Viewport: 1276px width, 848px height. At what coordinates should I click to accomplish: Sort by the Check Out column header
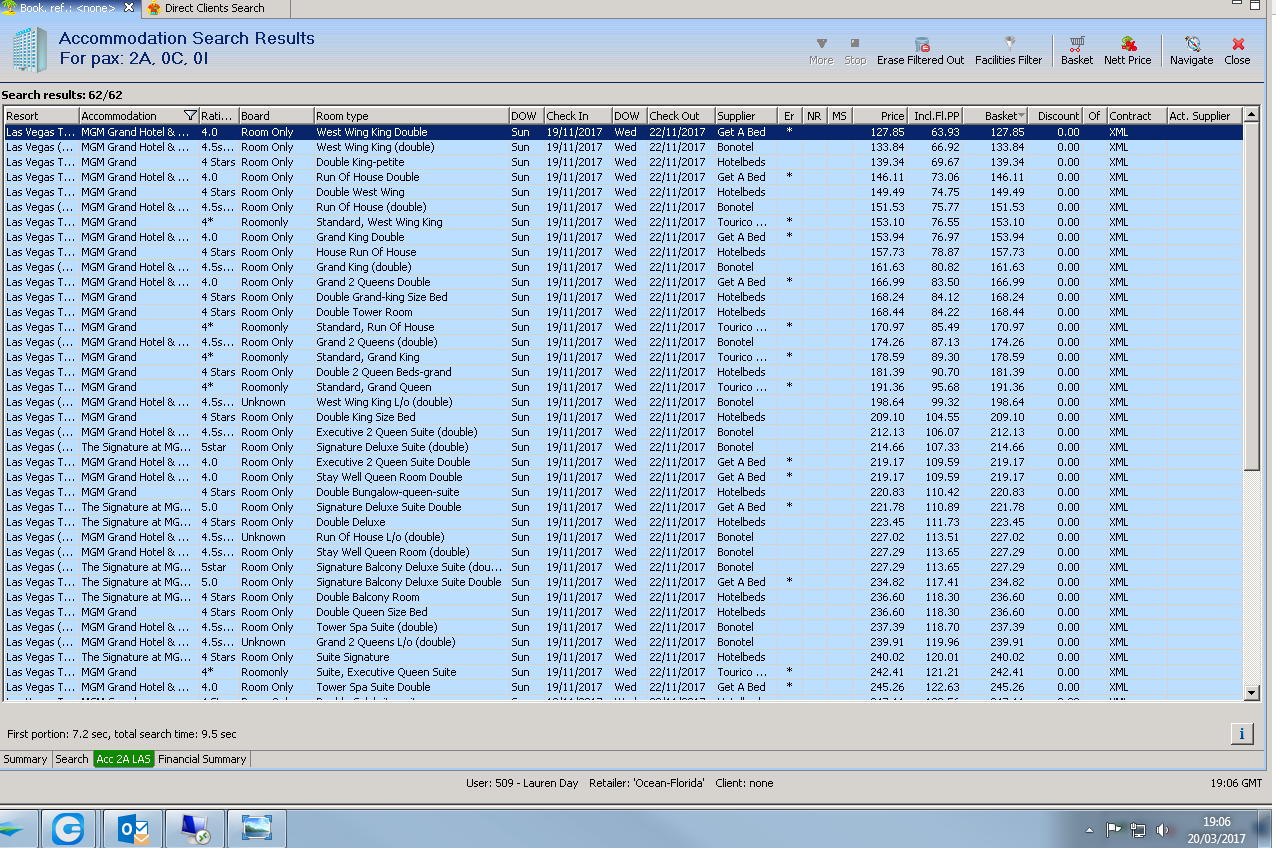tap(680, 116)
